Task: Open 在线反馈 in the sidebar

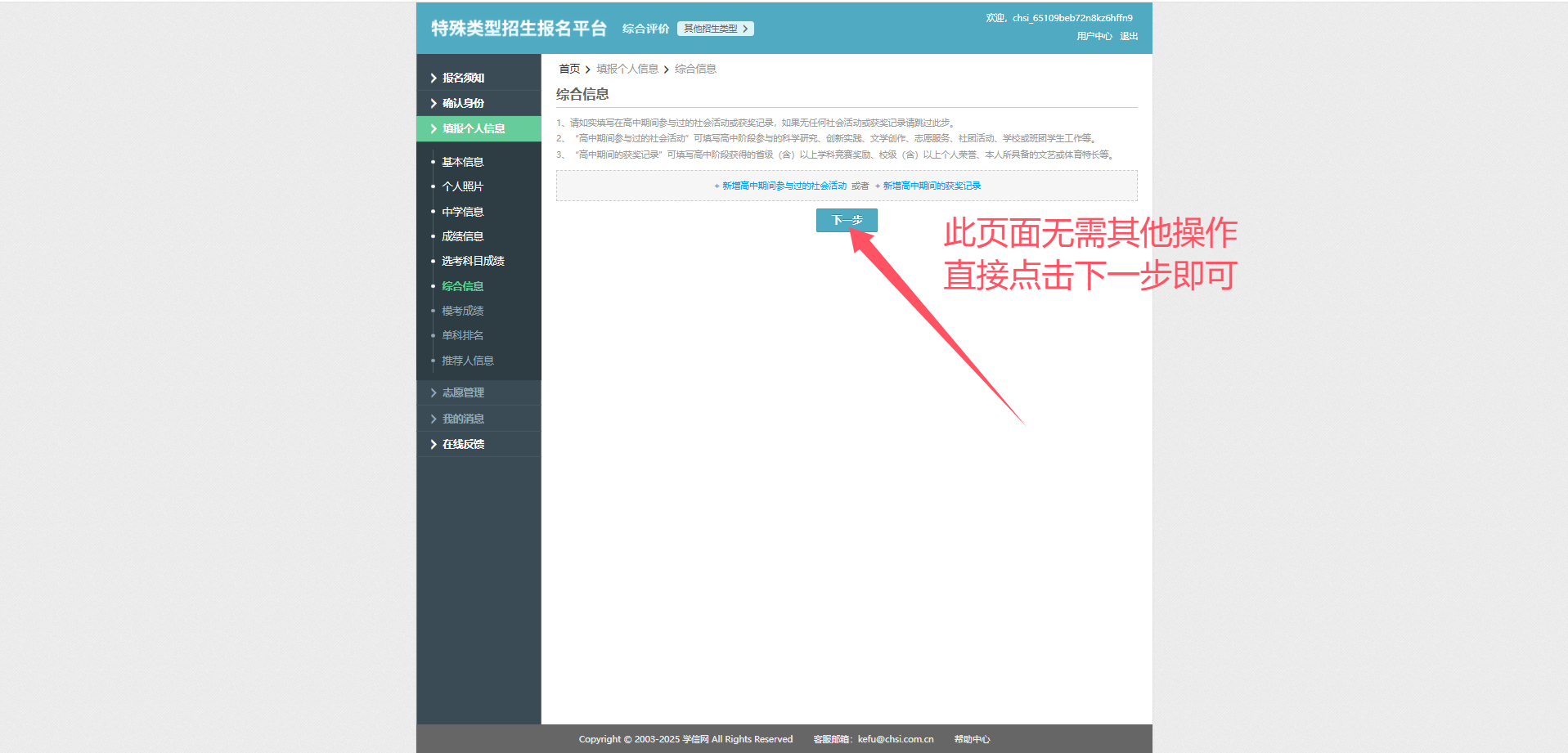Action: pyautogui.click(x=464, y=444)
